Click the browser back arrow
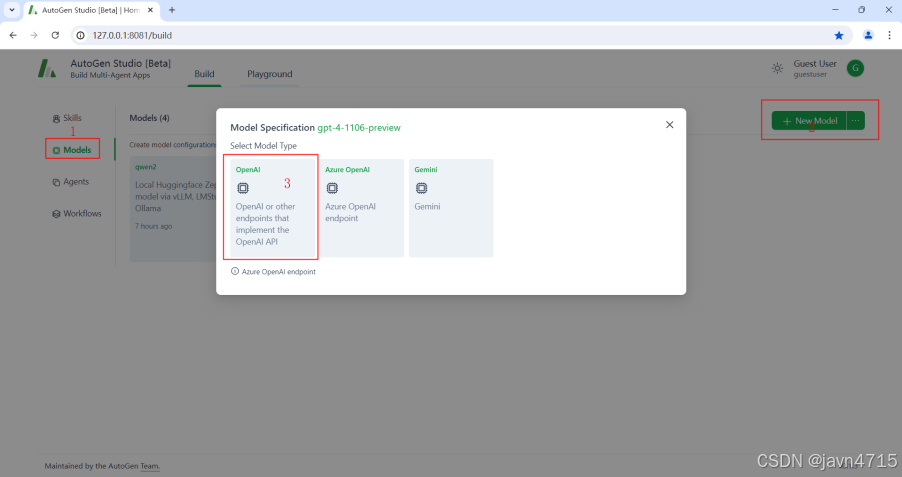The image size is (902, 477). pos(13,35)
